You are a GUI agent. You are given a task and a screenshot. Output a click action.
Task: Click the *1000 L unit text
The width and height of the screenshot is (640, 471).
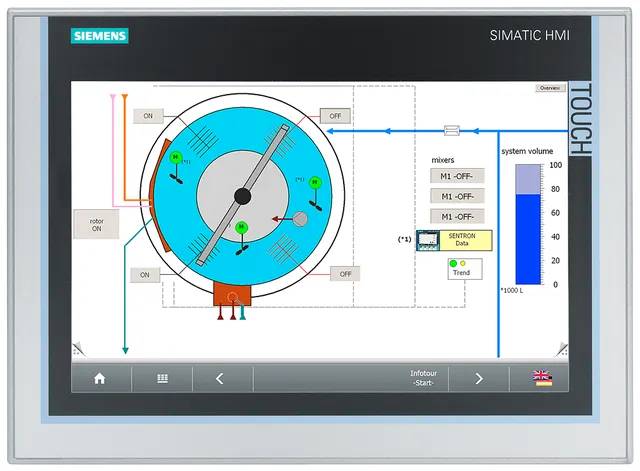[x=512, y=290]
